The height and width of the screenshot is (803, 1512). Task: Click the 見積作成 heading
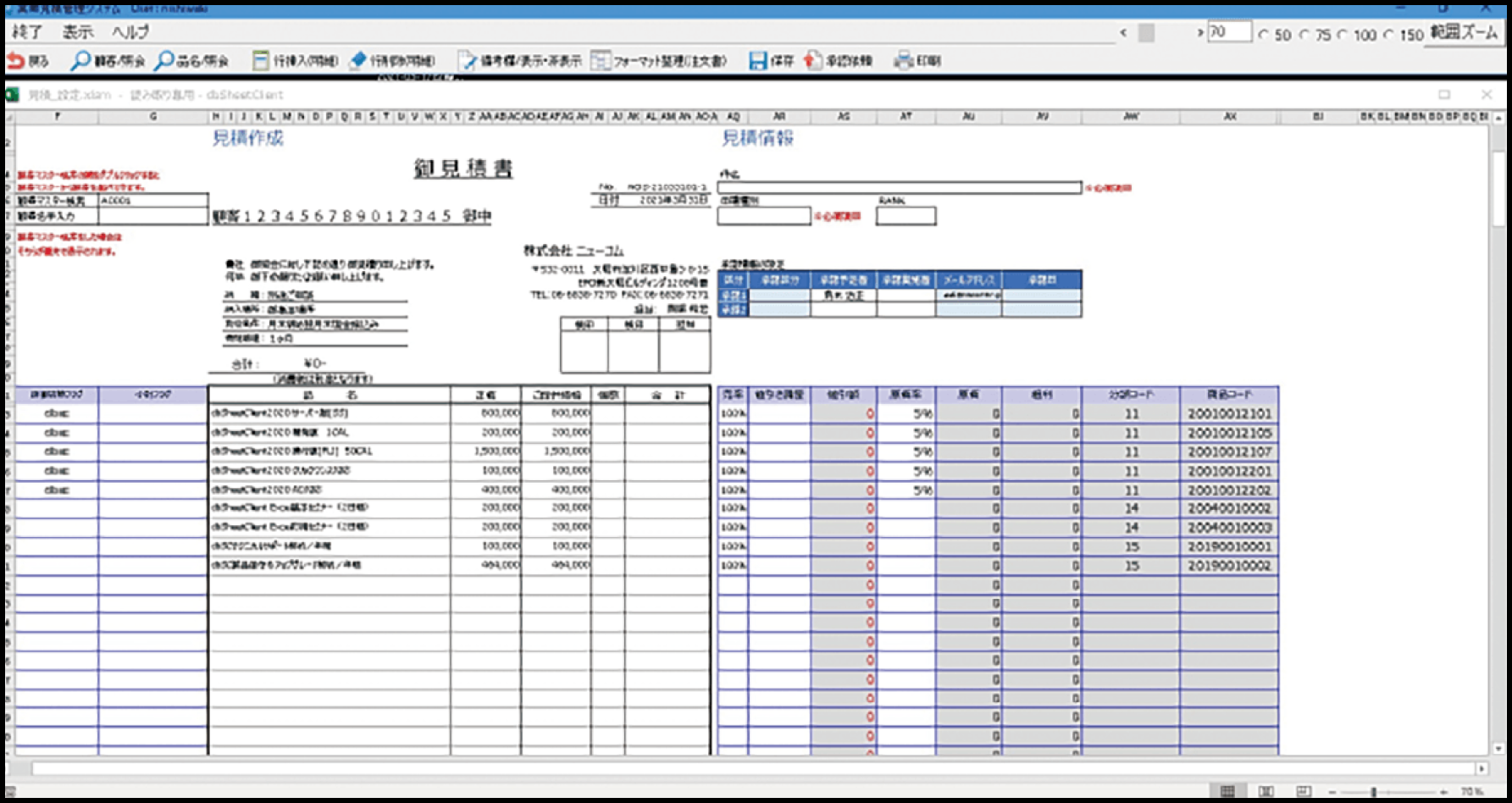(x=247, y=138)
